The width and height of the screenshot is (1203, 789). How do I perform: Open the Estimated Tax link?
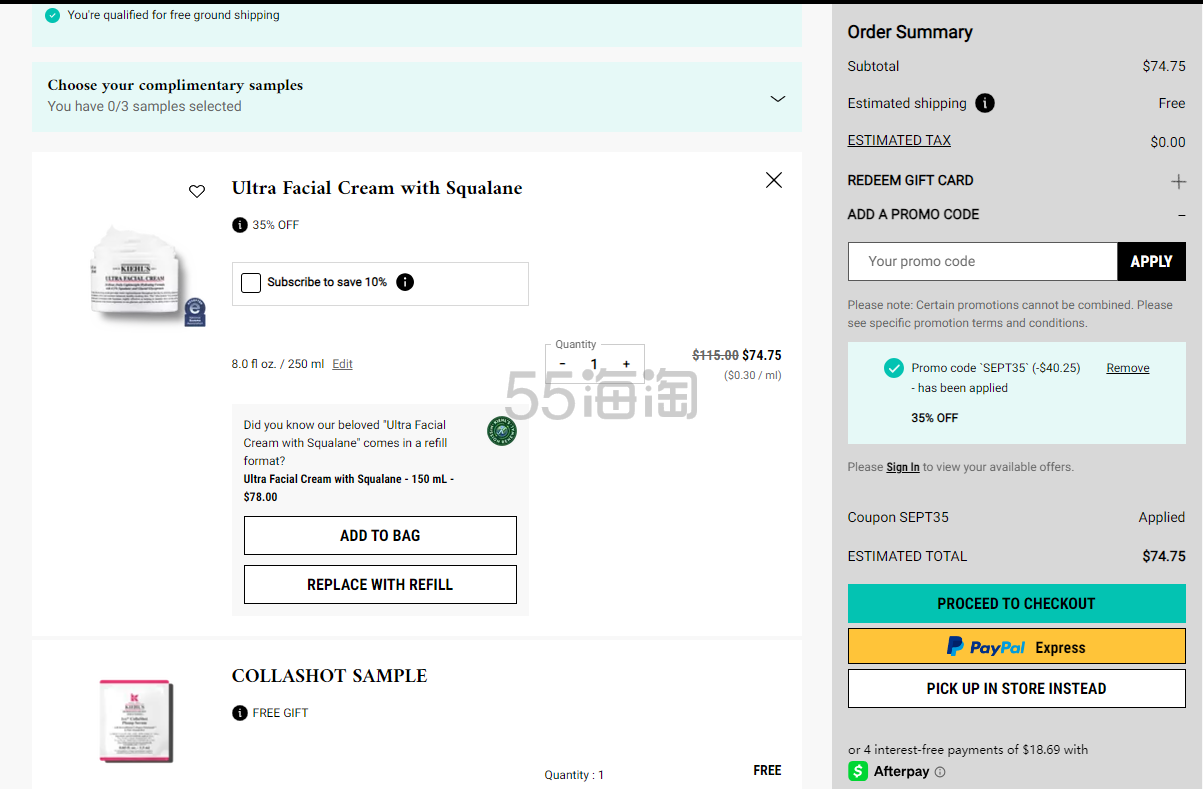coord(899,141)
